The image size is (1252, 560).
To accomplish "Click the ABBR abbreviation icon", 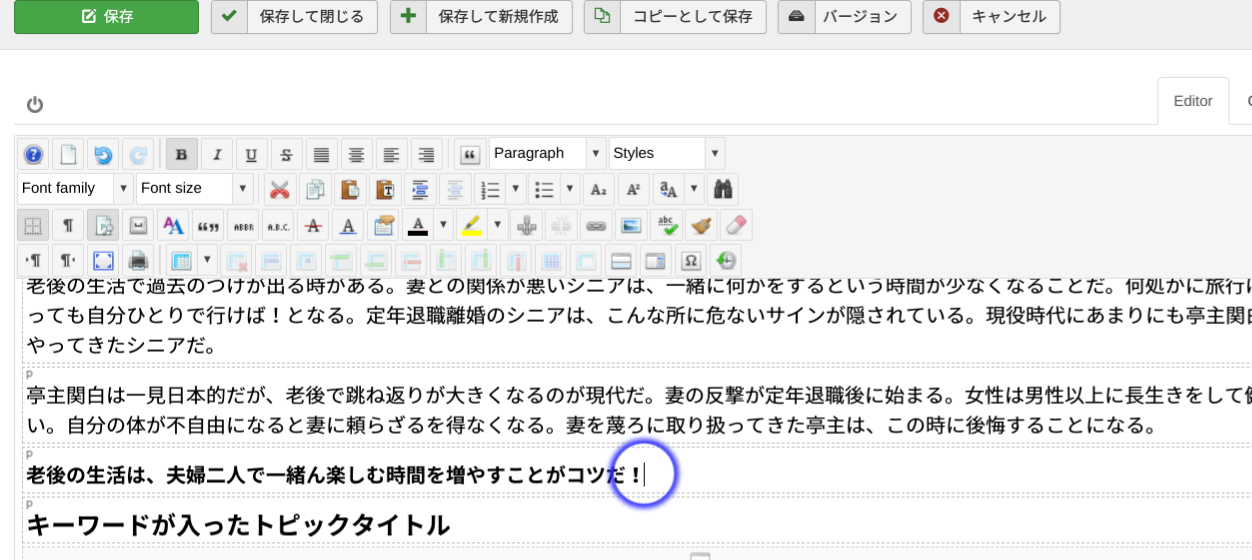I will [243, 225].
